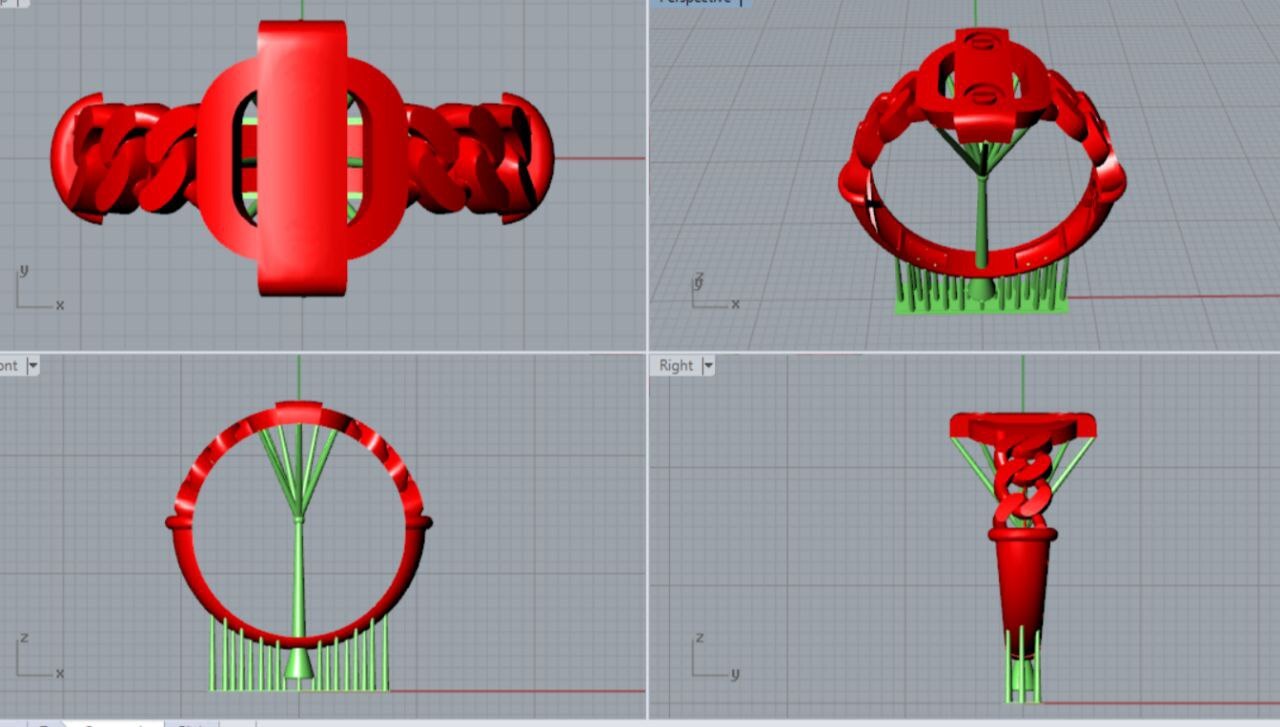The image size is (1280, 727).
Task: Click the Top viewport title label
Action: [x=8, y=3]
